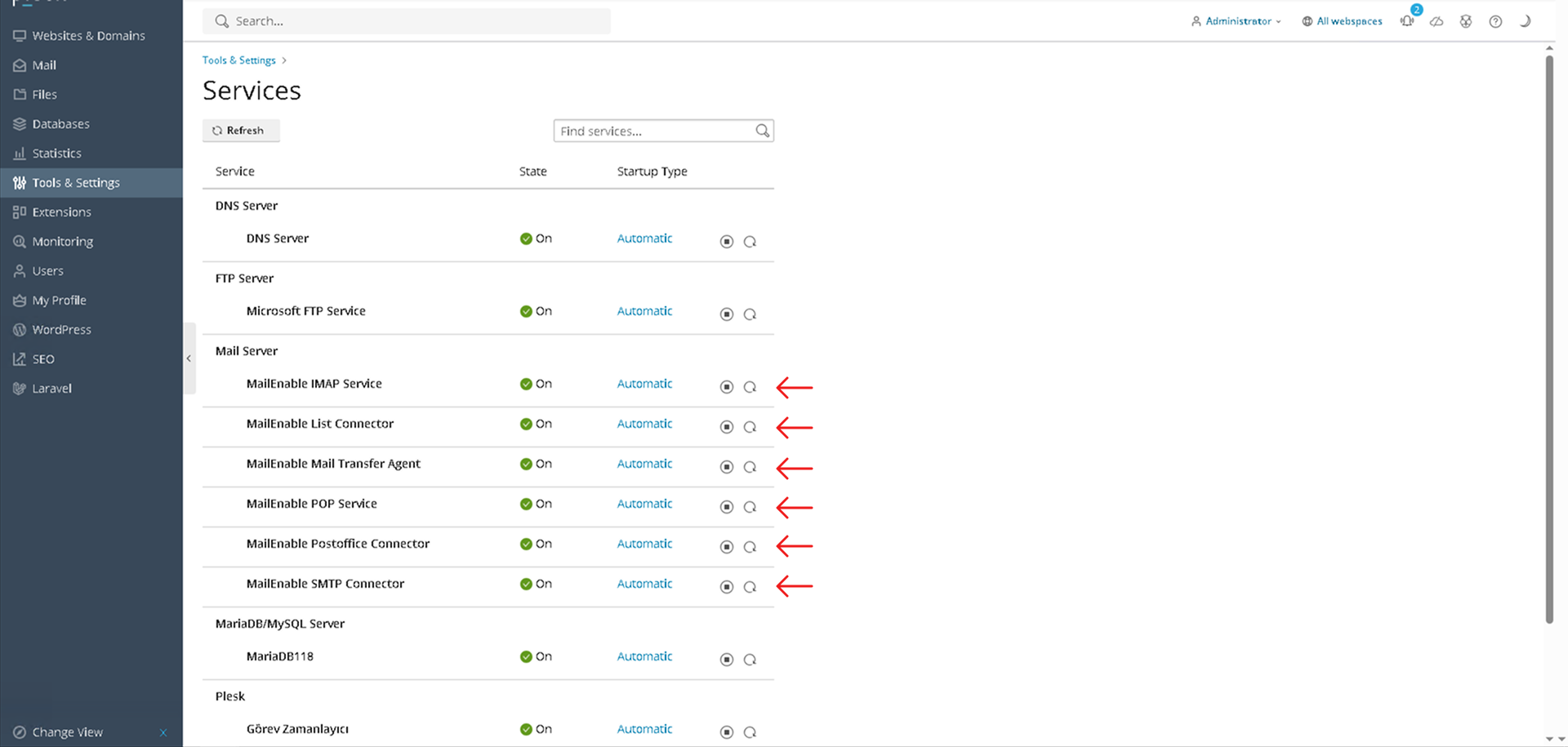Focus the top Search field
This screenshot has width=1568, height=747.
pos(407,21)
